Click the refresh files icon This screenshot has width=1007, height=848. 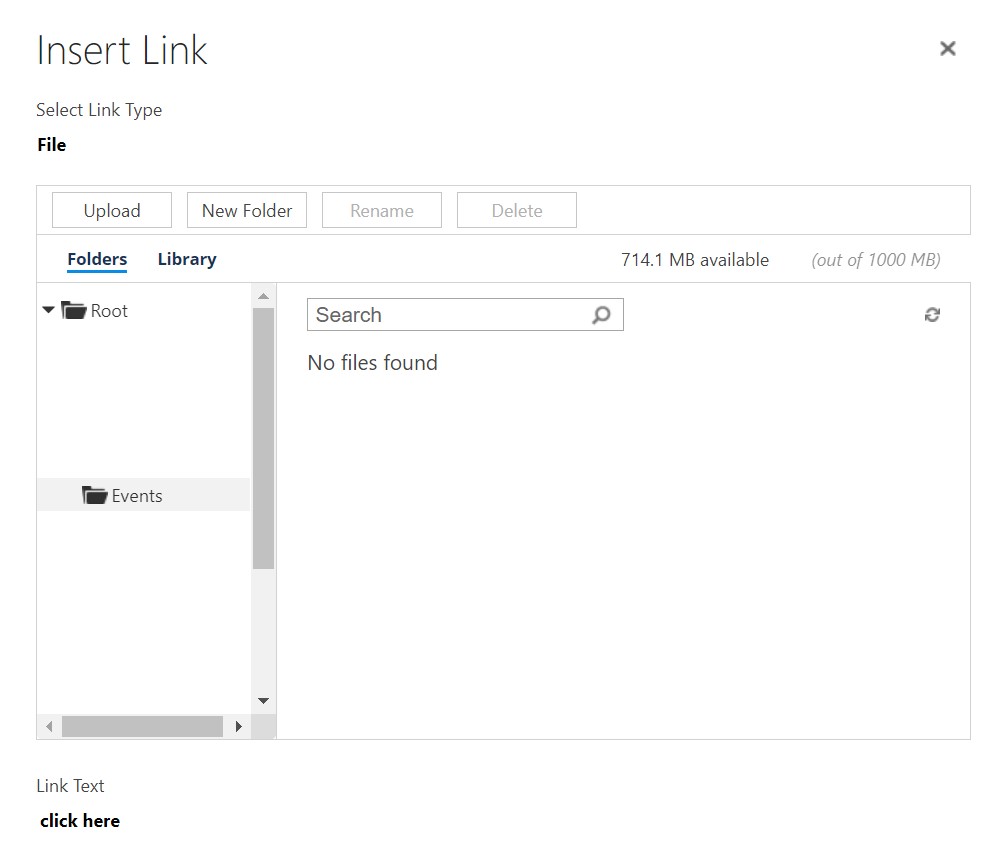pos(932,315)
